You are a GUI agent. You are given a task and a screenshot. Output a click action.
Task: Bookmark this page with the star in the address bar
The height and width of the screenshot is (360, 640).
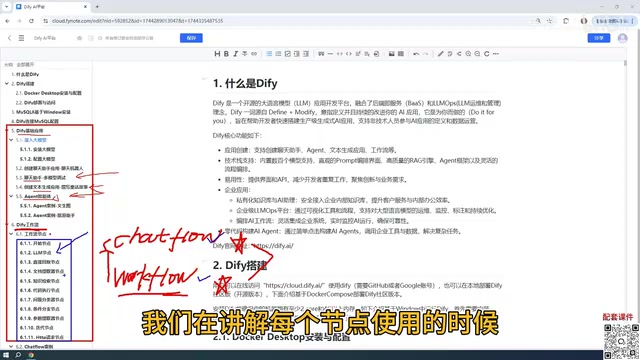549,21
